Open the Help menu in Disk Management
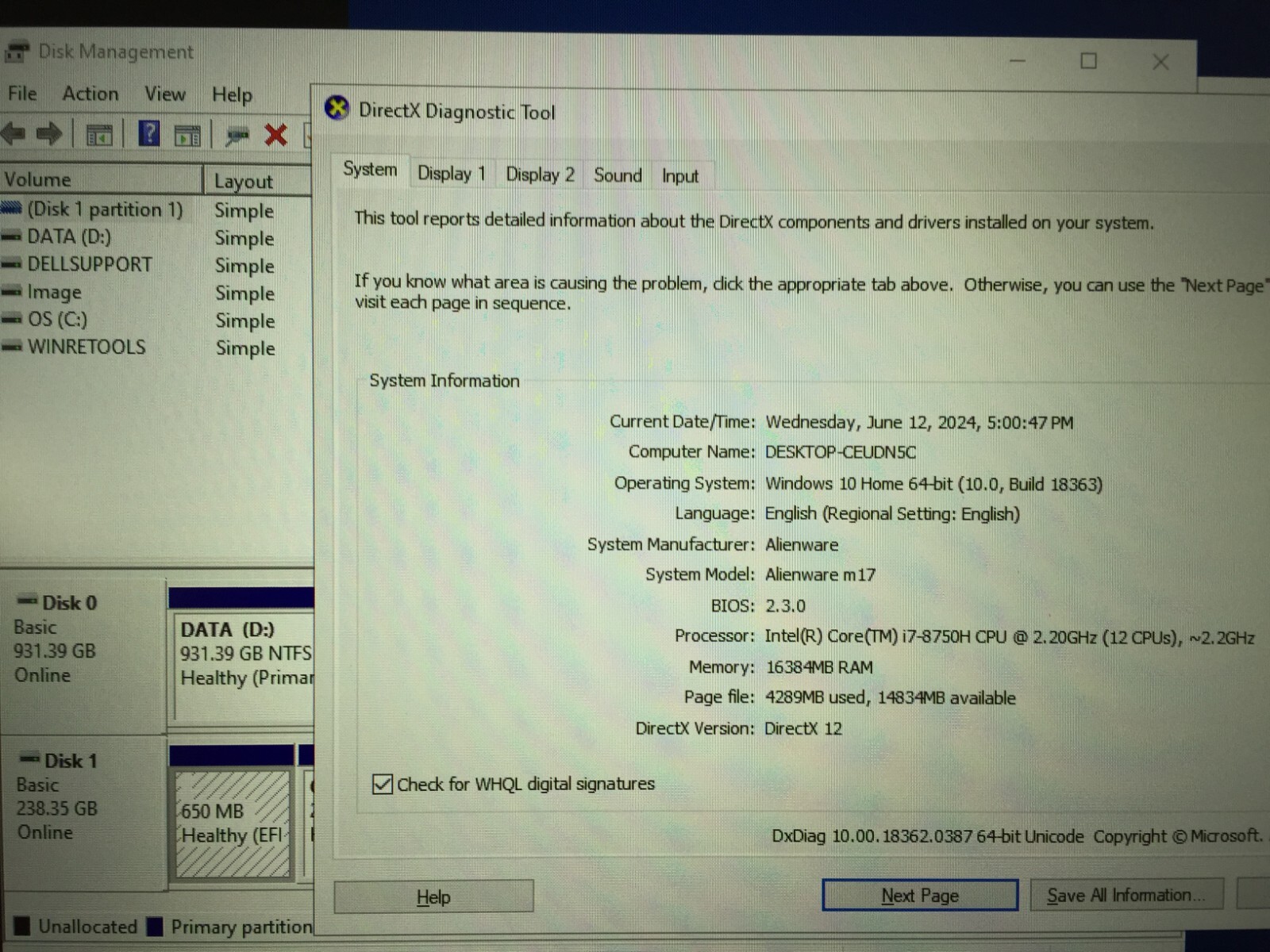This screenshot has width=1270, height=952. 232,95
